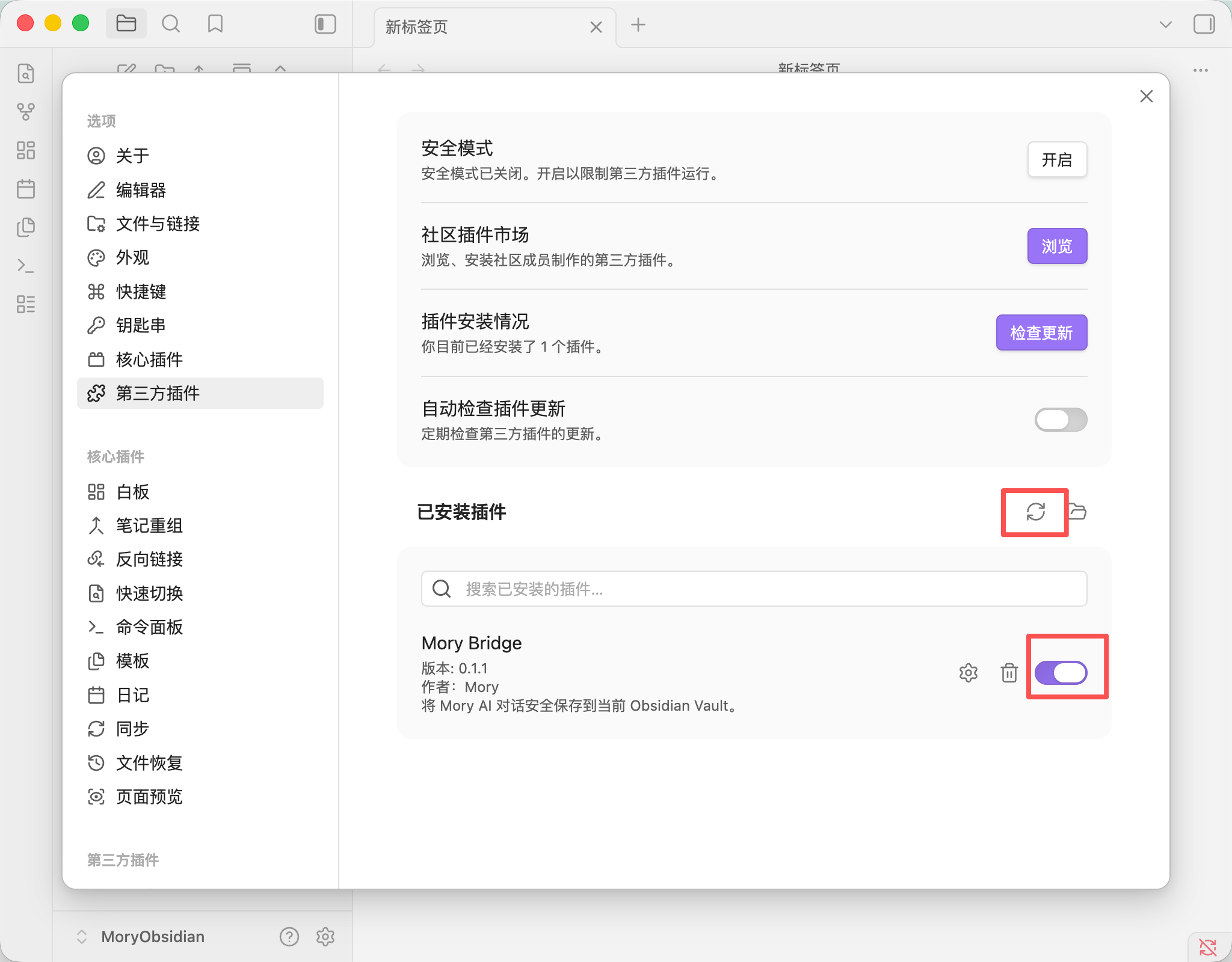Reload installed plugins refresh icon
This screenshot has width=1232, height=962.
(x=1035, y=512)
